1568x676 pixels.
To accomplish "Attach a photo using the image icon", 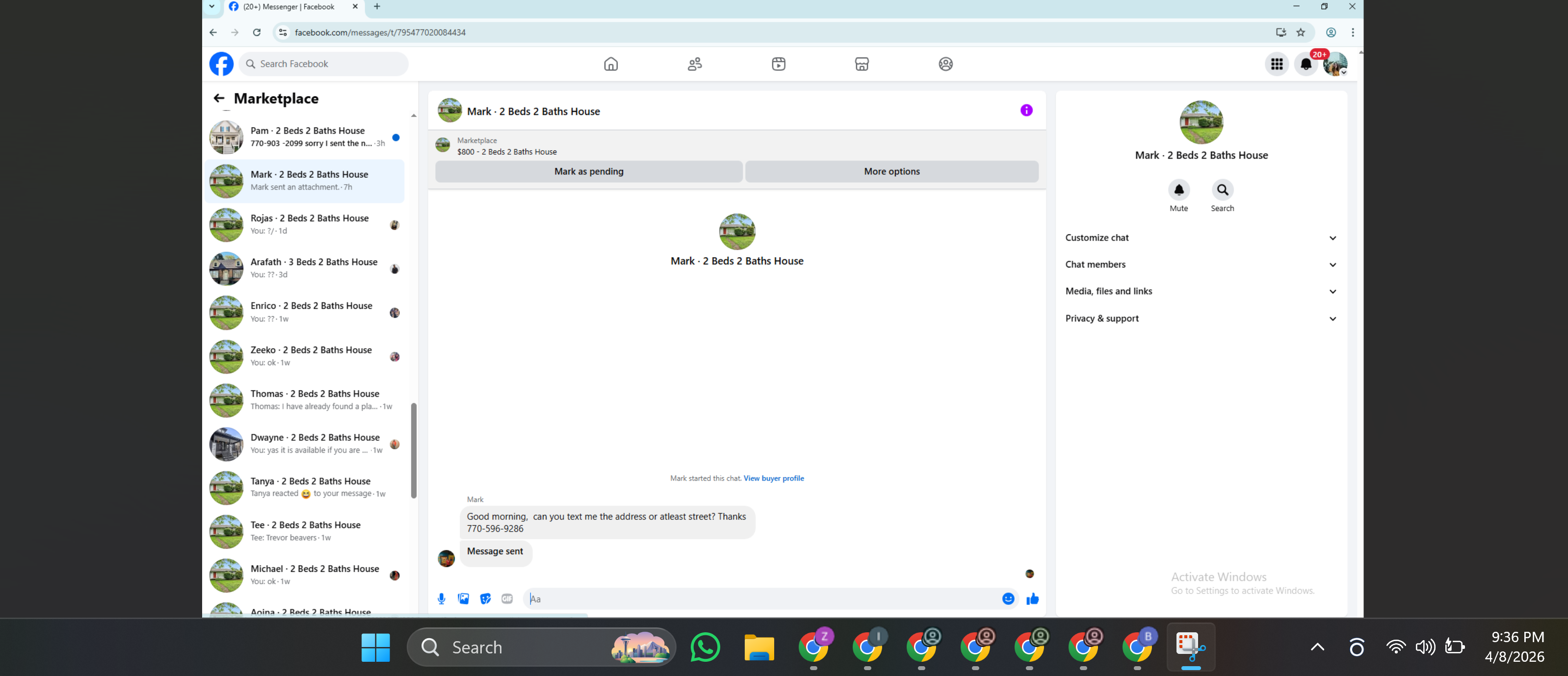I will pos(463,598).
